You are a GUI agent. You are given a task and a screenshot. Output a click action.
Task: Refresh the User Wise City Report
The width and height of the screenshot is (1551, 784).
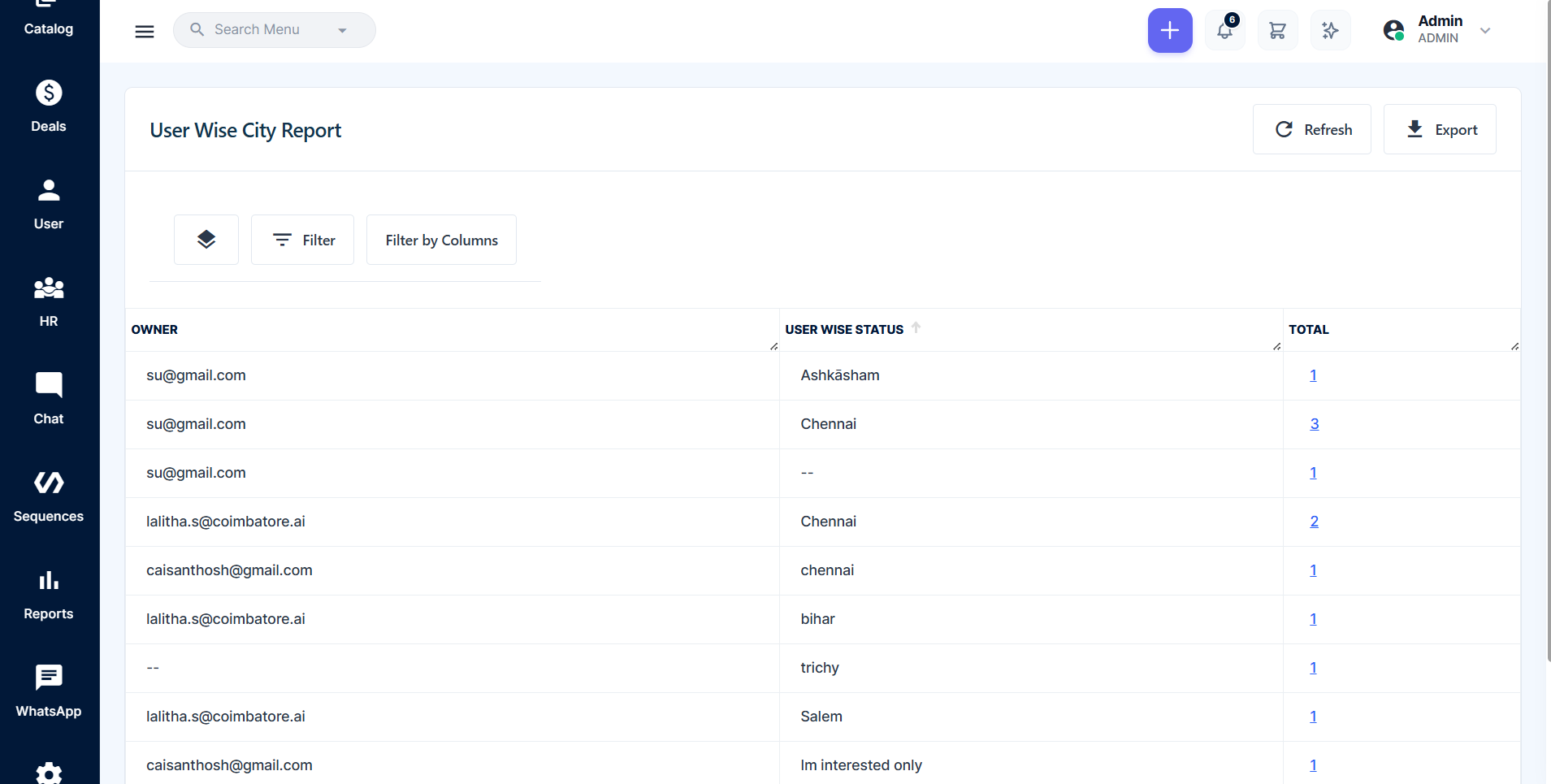click(1312, 129)
